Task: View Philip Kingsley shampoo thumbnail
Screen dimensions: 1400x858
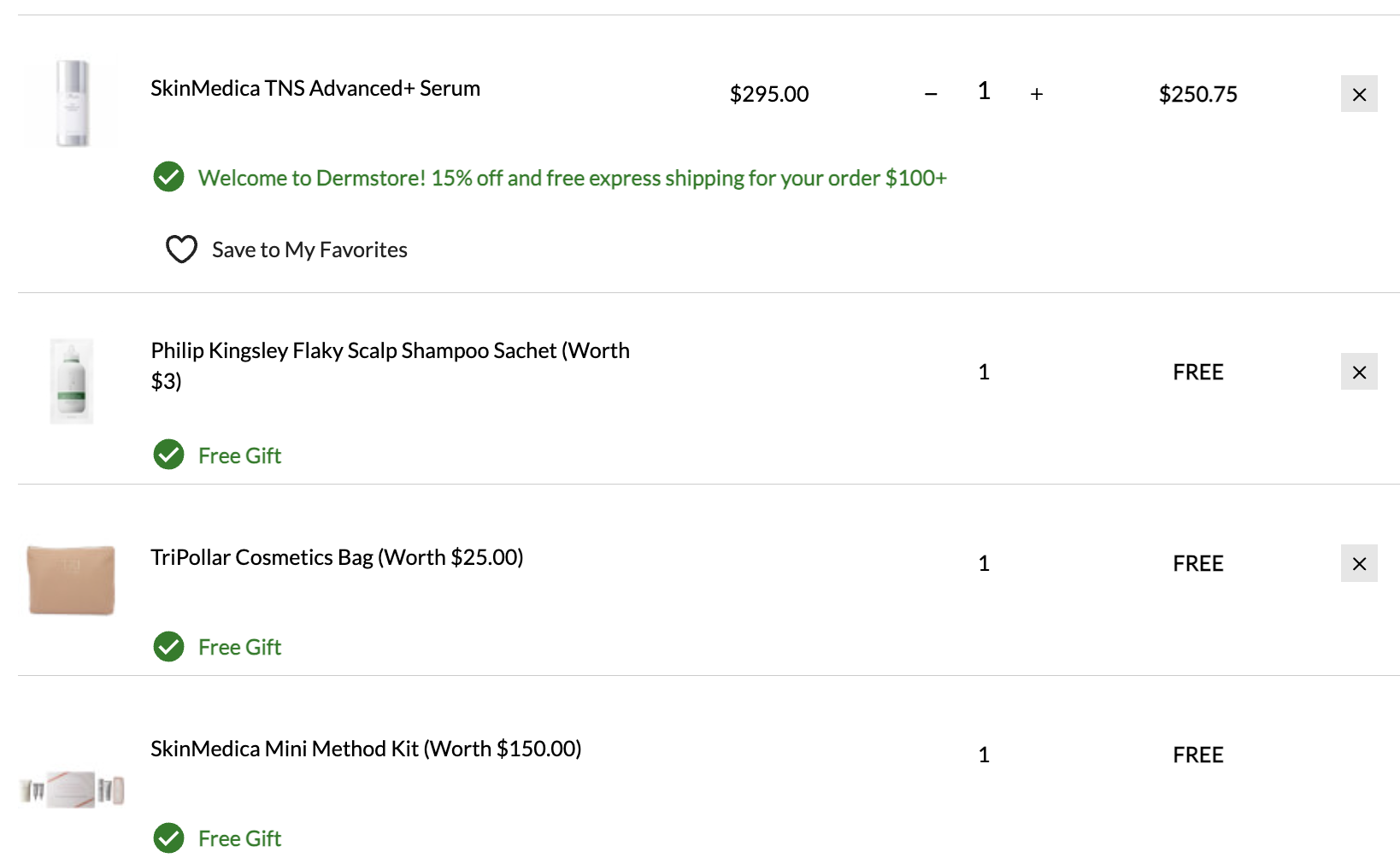Action: tap(72, 380)
